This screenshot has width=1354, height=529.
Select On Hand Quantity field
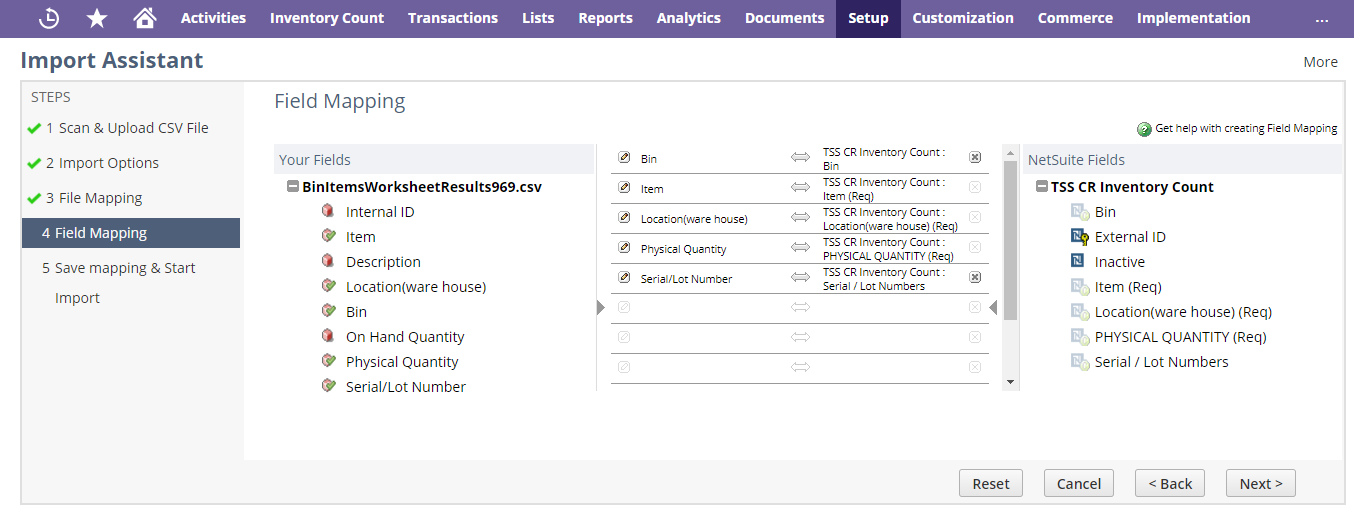(404, 337)
